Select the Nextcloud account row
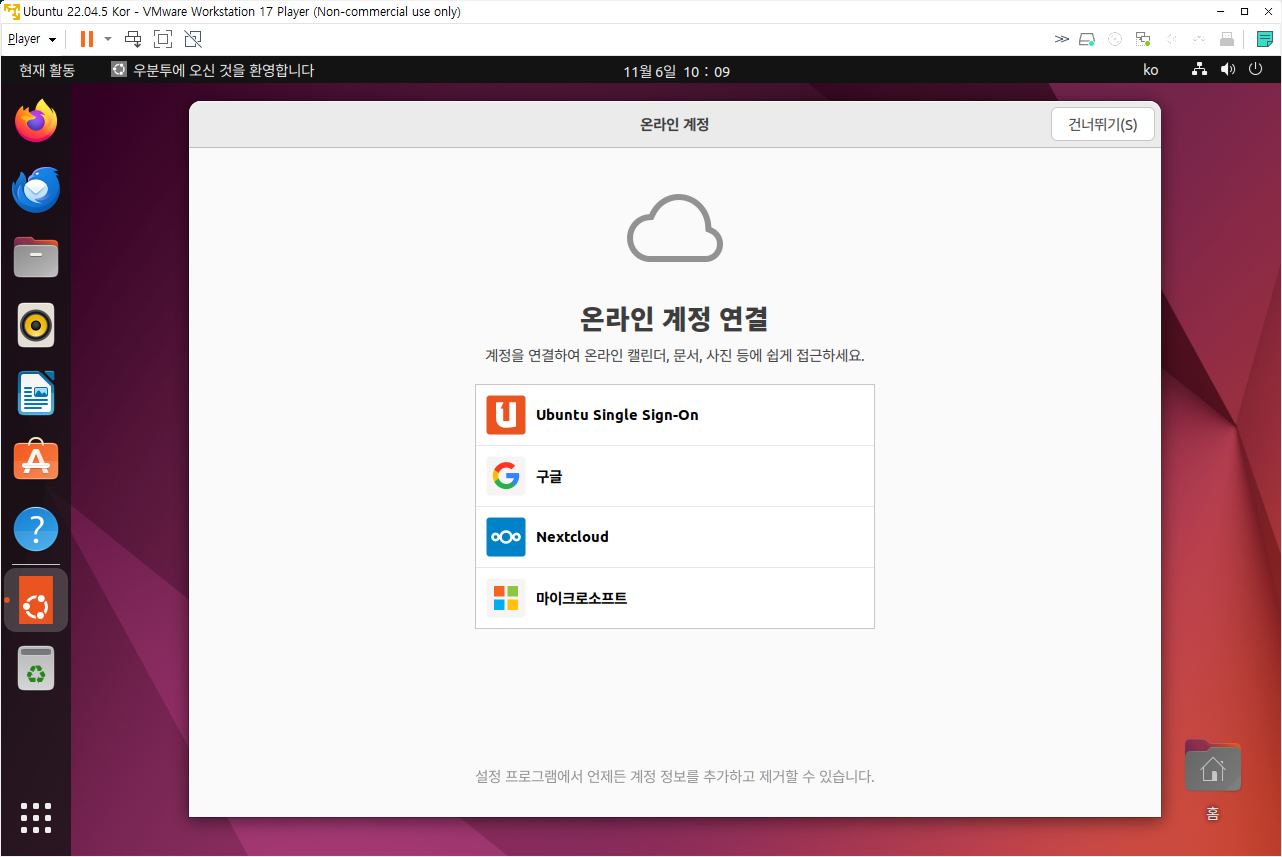The height and width of the screenshot is (857, 1282). click(675, 537)
